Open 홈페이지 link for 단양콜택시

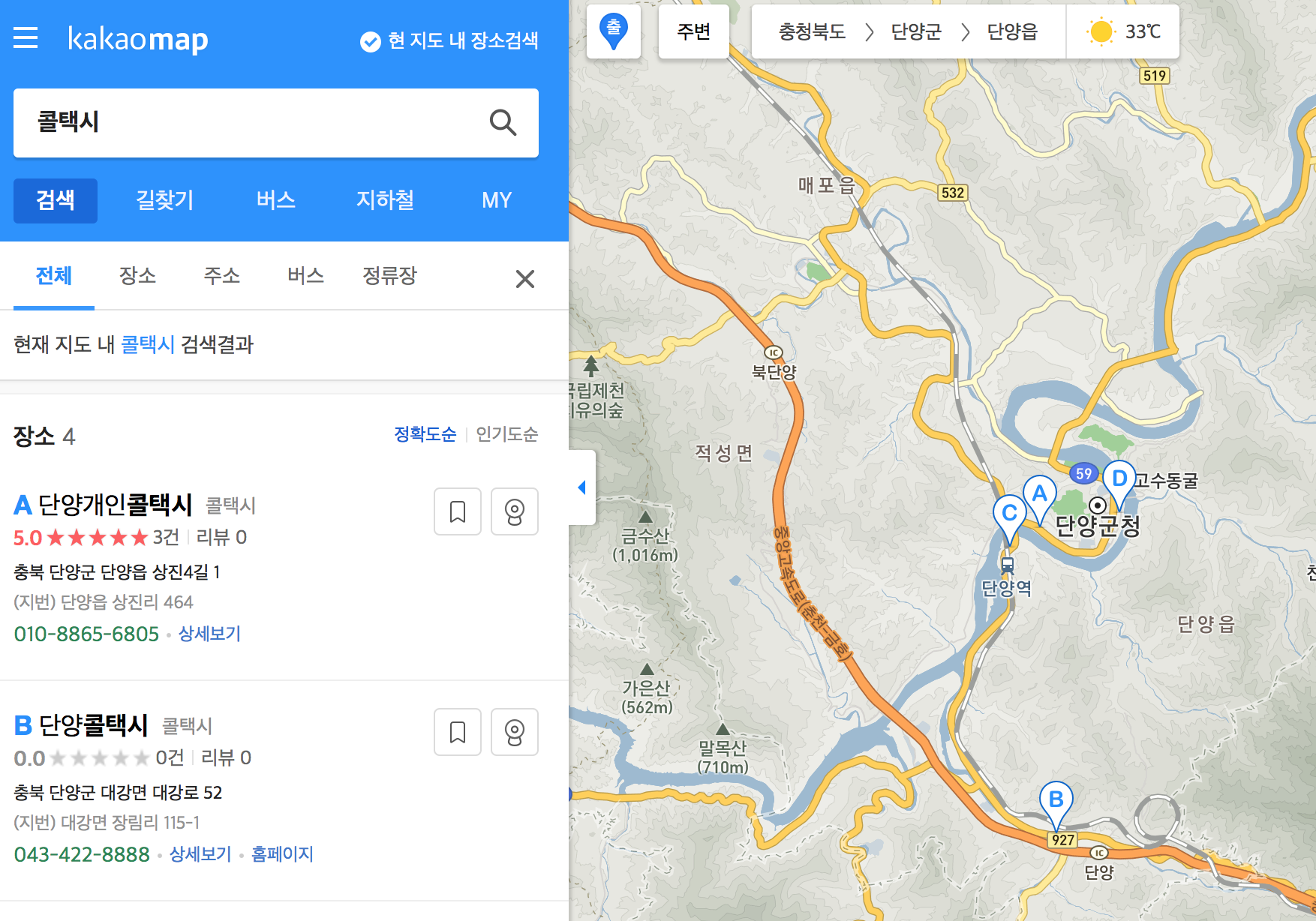[x=282, y=854]
